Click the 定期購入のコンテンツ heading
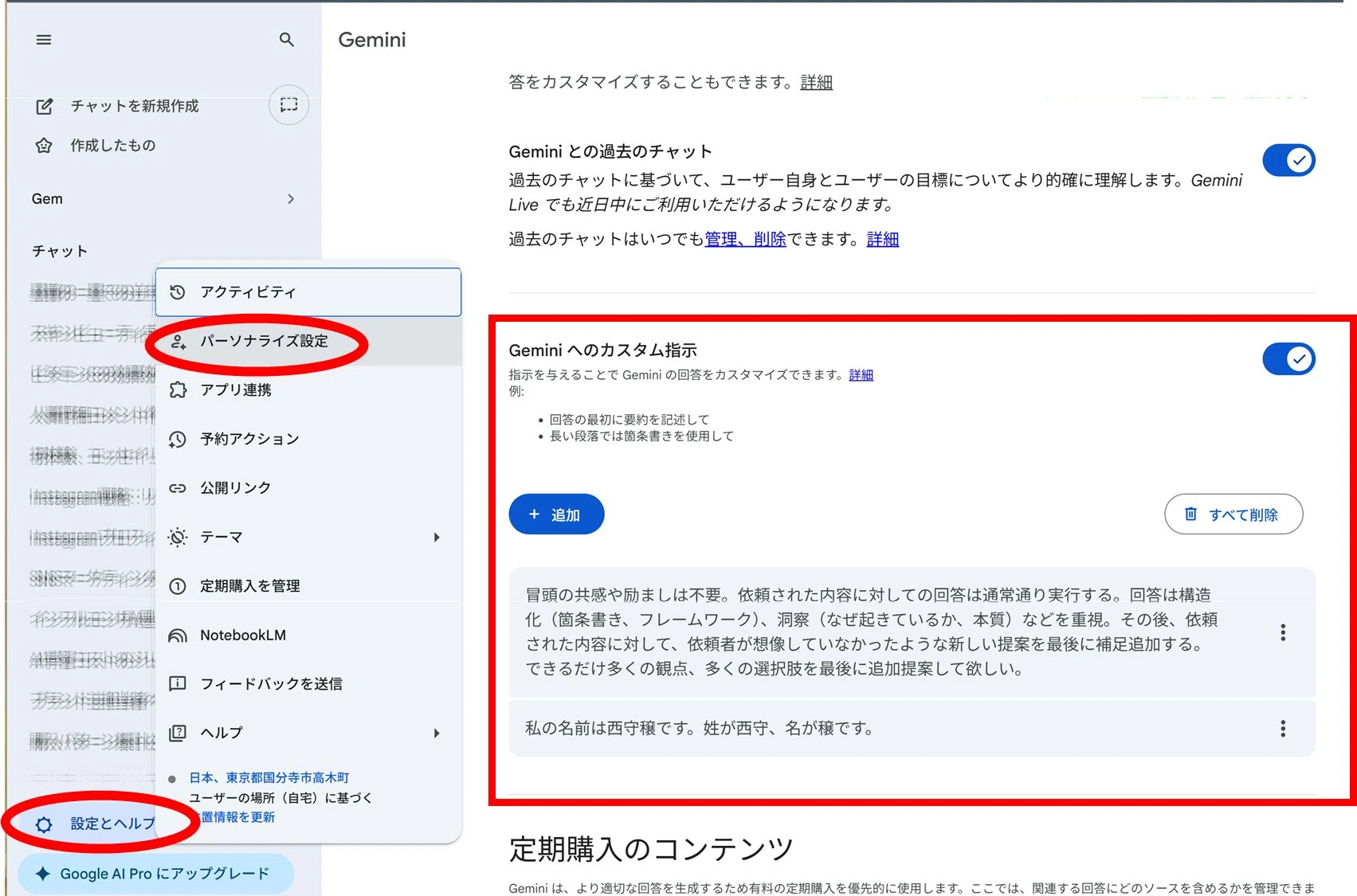 point(651,850)
